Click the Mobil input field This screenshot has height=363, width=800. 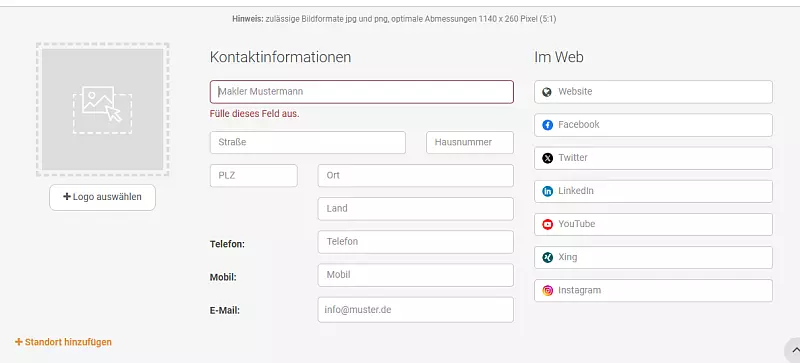point(416,275)
